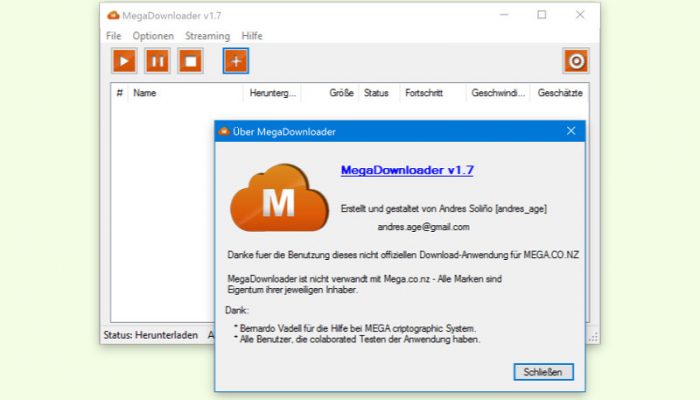The height and width of the screenshot is (400, 700).
Task: Sort by the Status column header
Action: (x=379, y=93)
